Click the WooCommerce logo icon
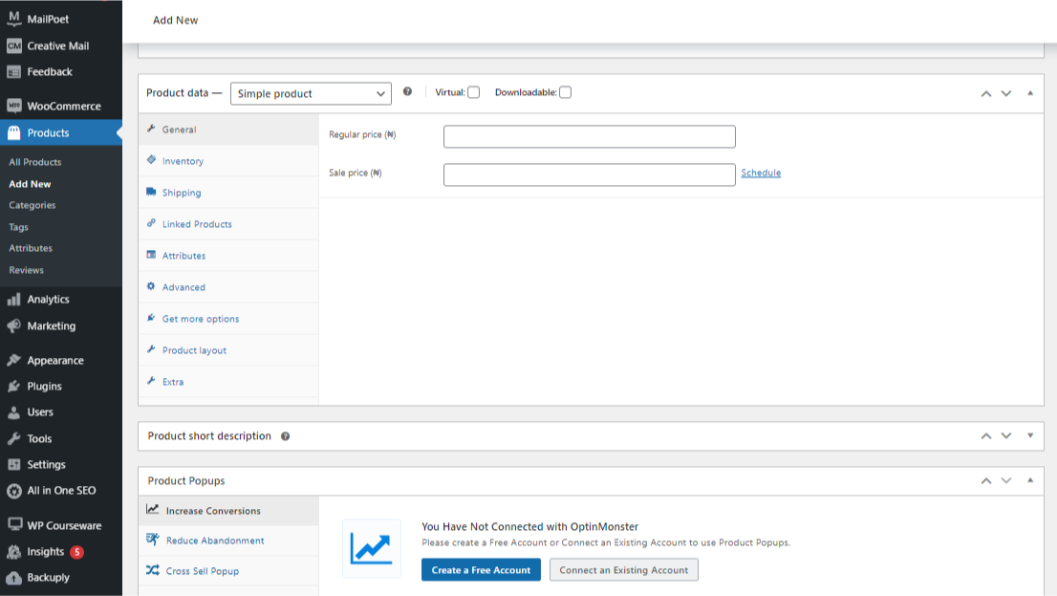The height and width of the screenshot is (596, 1057). [x=13, y=106]
